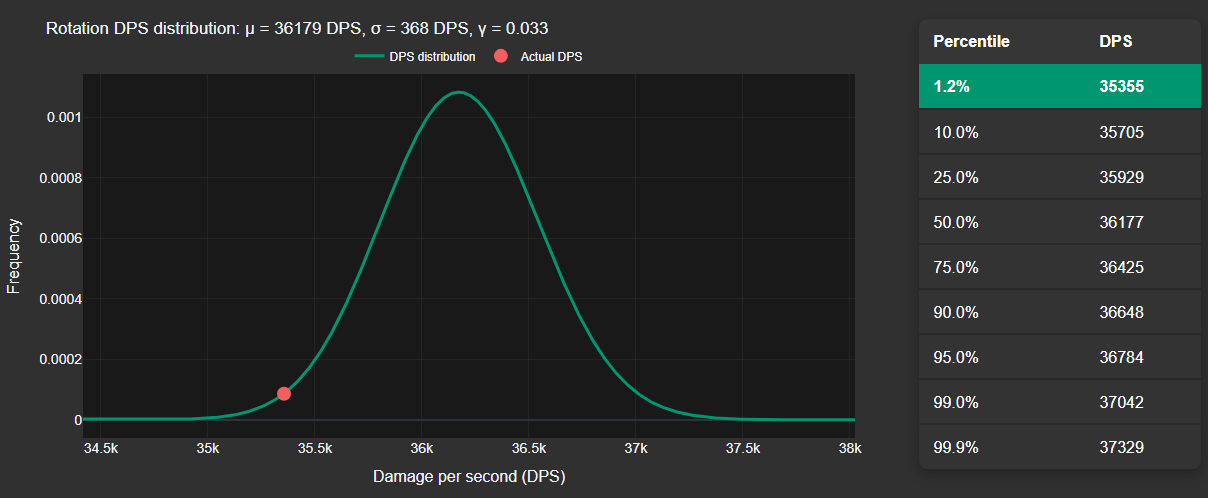Toggle the DPS distribution legend entry

[414, 57]
